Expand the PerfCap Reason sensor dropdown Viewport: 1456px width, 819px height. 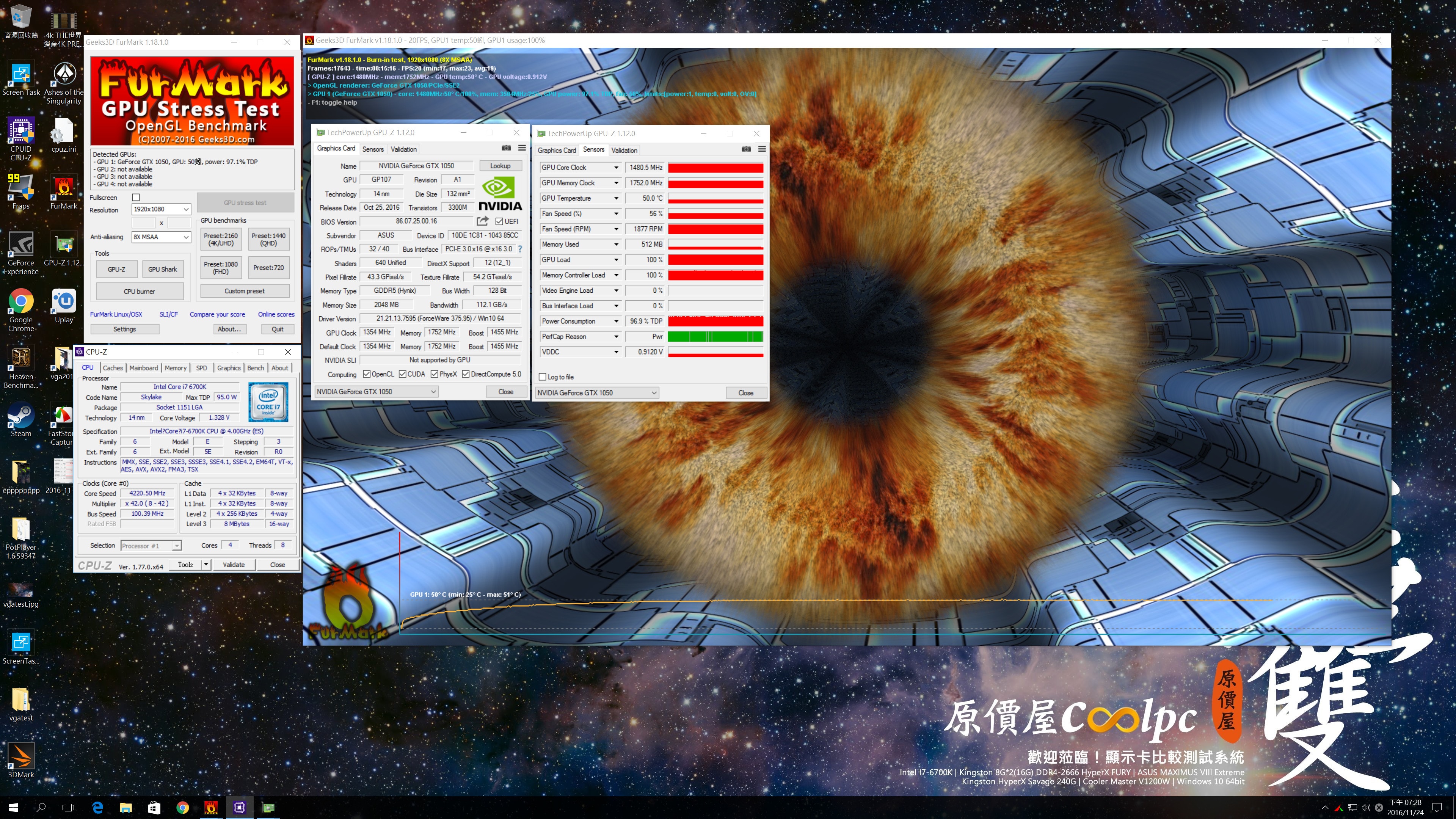click(x=616, y=336)
